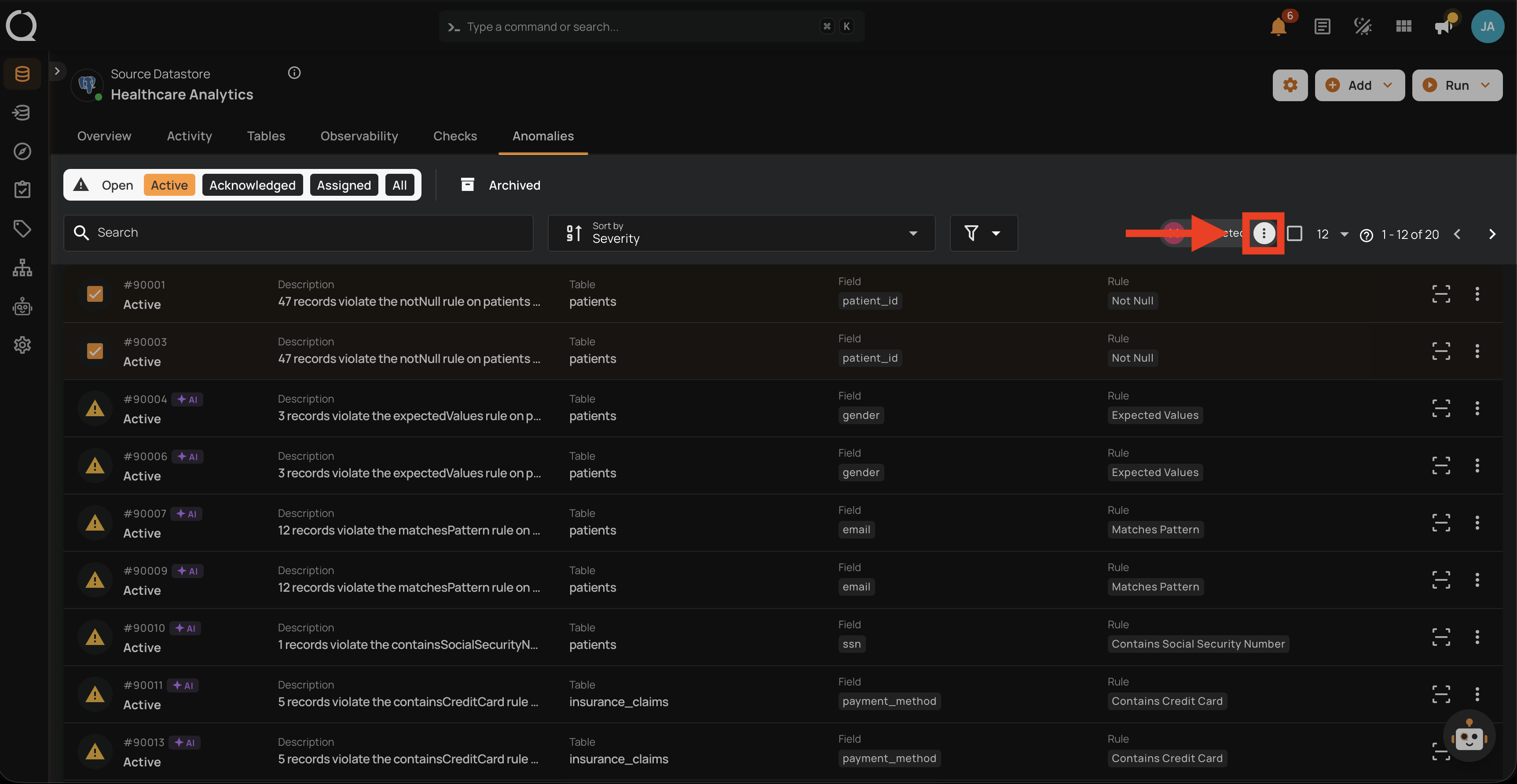
Task: Open the checks clipboard sidebar icon
Action: [22, 190]
